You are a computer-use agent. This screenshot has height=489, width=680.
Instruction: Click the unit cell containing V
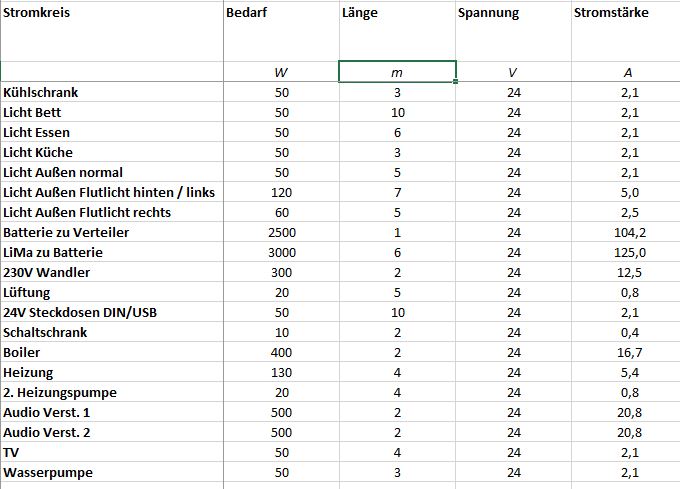point(513,72)
